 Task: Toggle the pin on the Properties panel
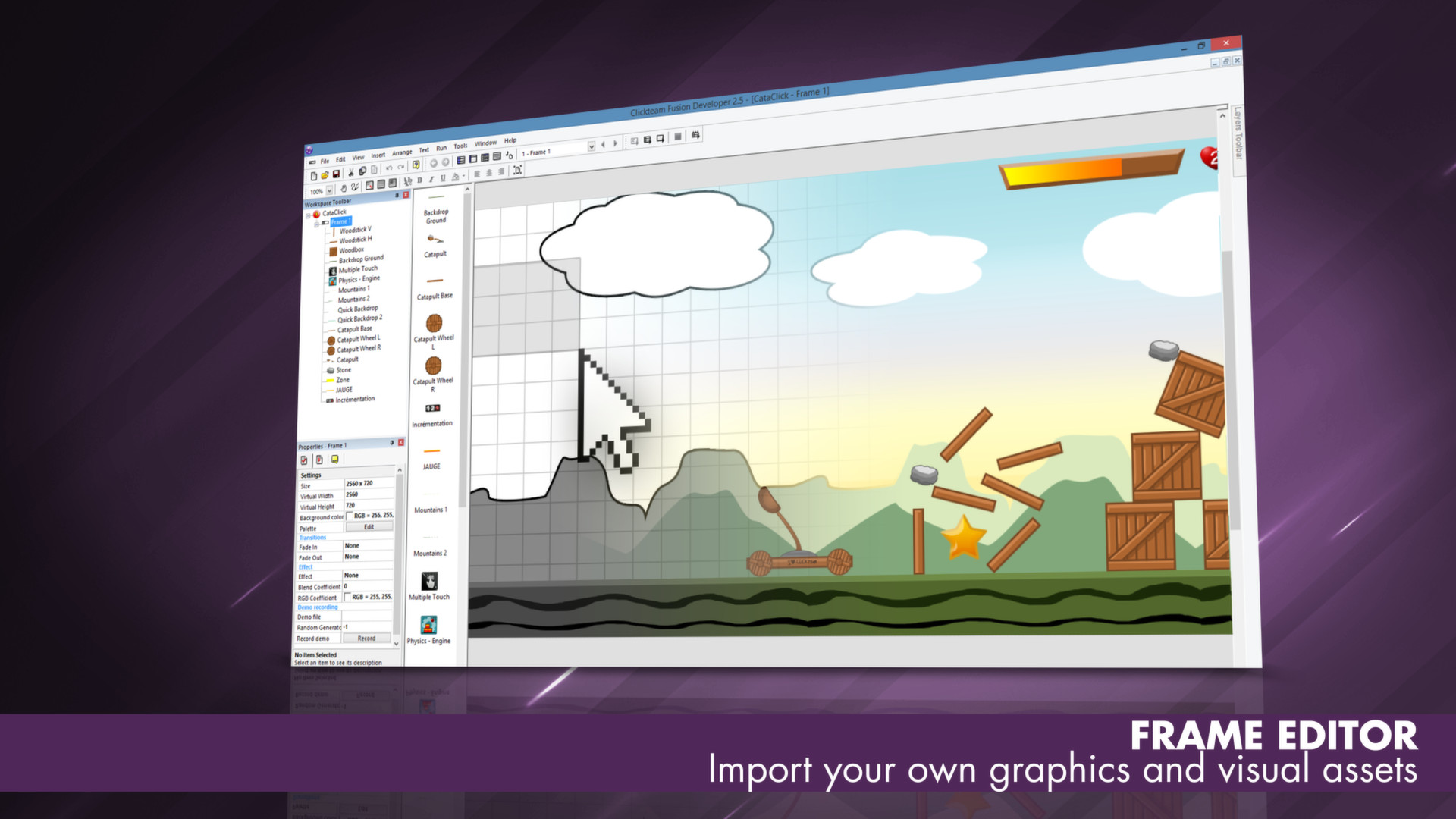(x=391, y=442)
